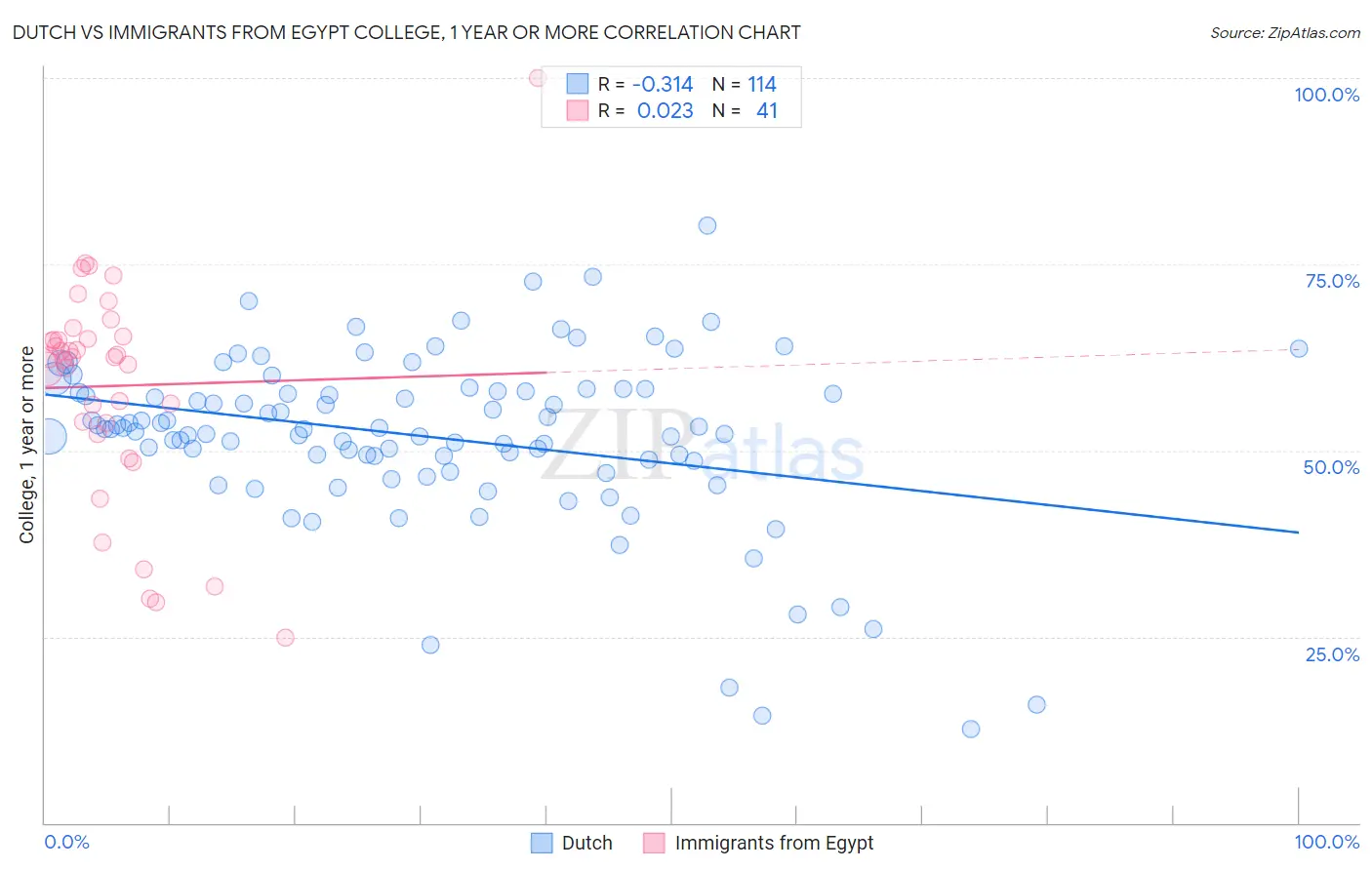Open the ZipAtlas.com source link
This screenshot has height=870, width=1372.
(1285, 33)
